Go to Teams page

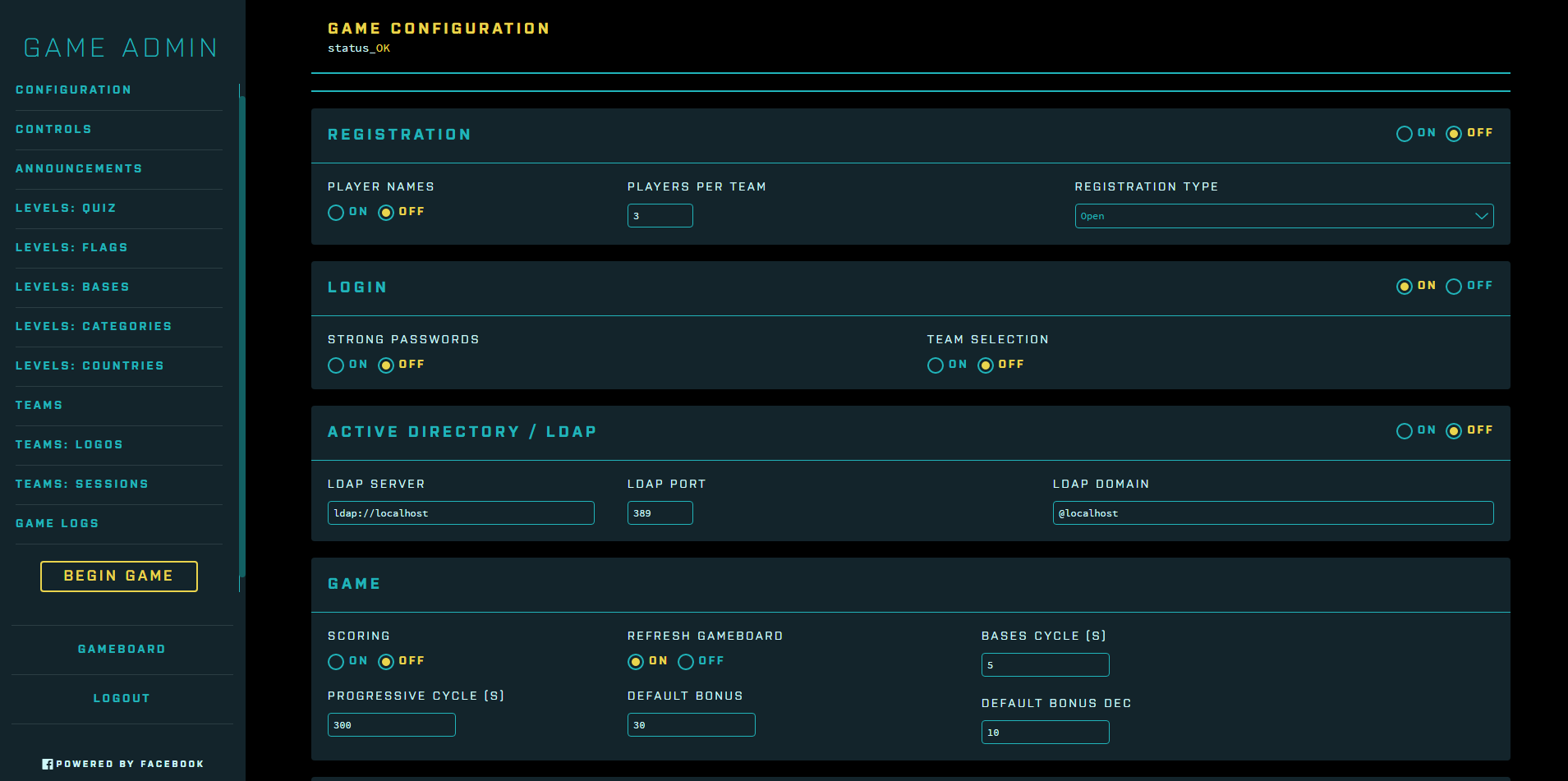pyautogui.click(x=39, y=406)
